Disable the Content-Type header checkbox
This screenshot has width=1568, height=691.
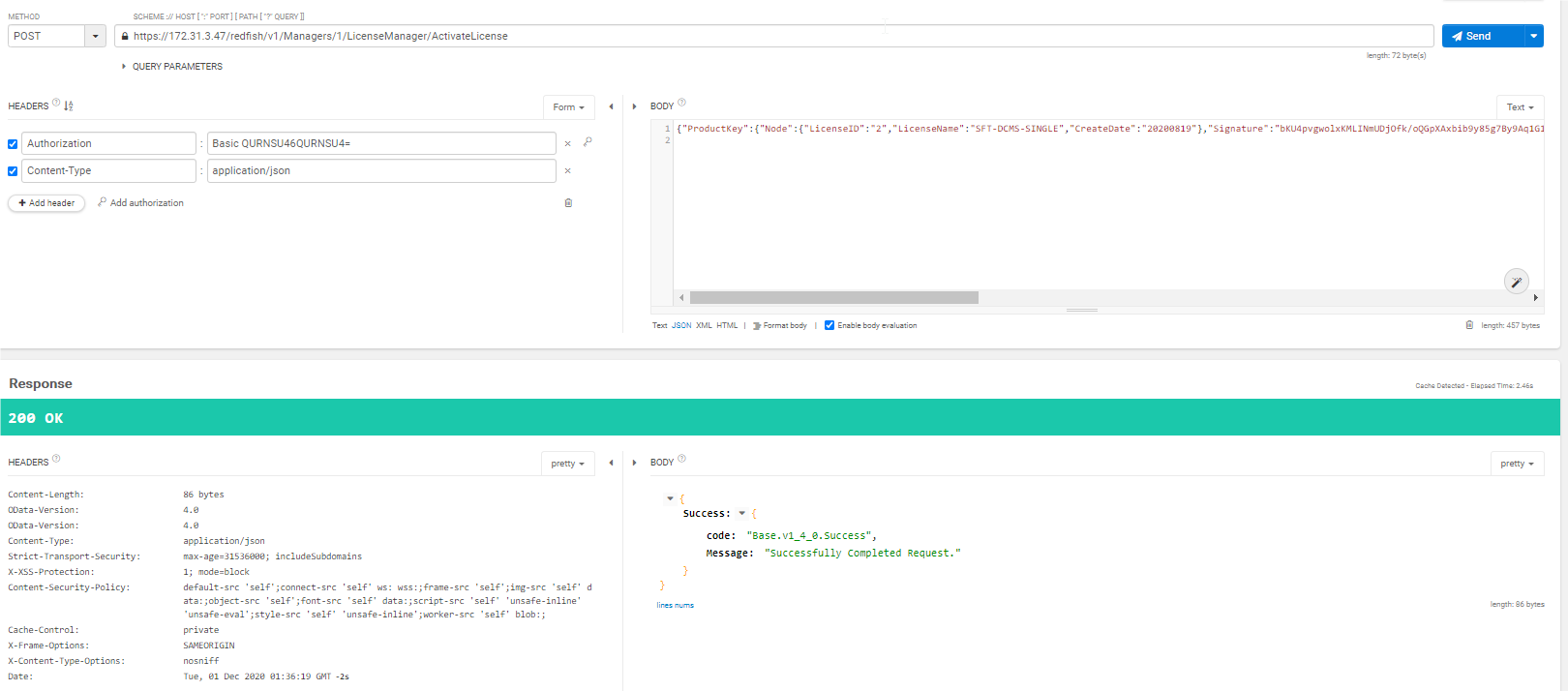13,171
